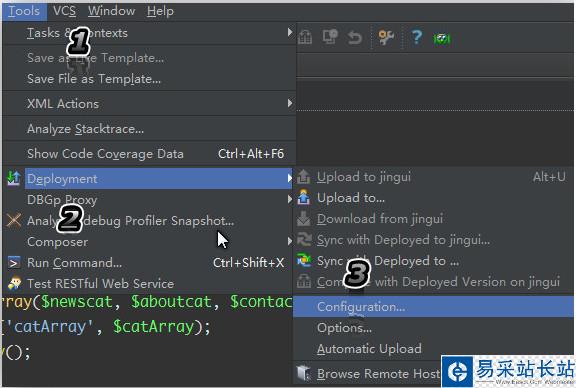
Task: Click the Upload to... icon
Action: tap(303, 198)
